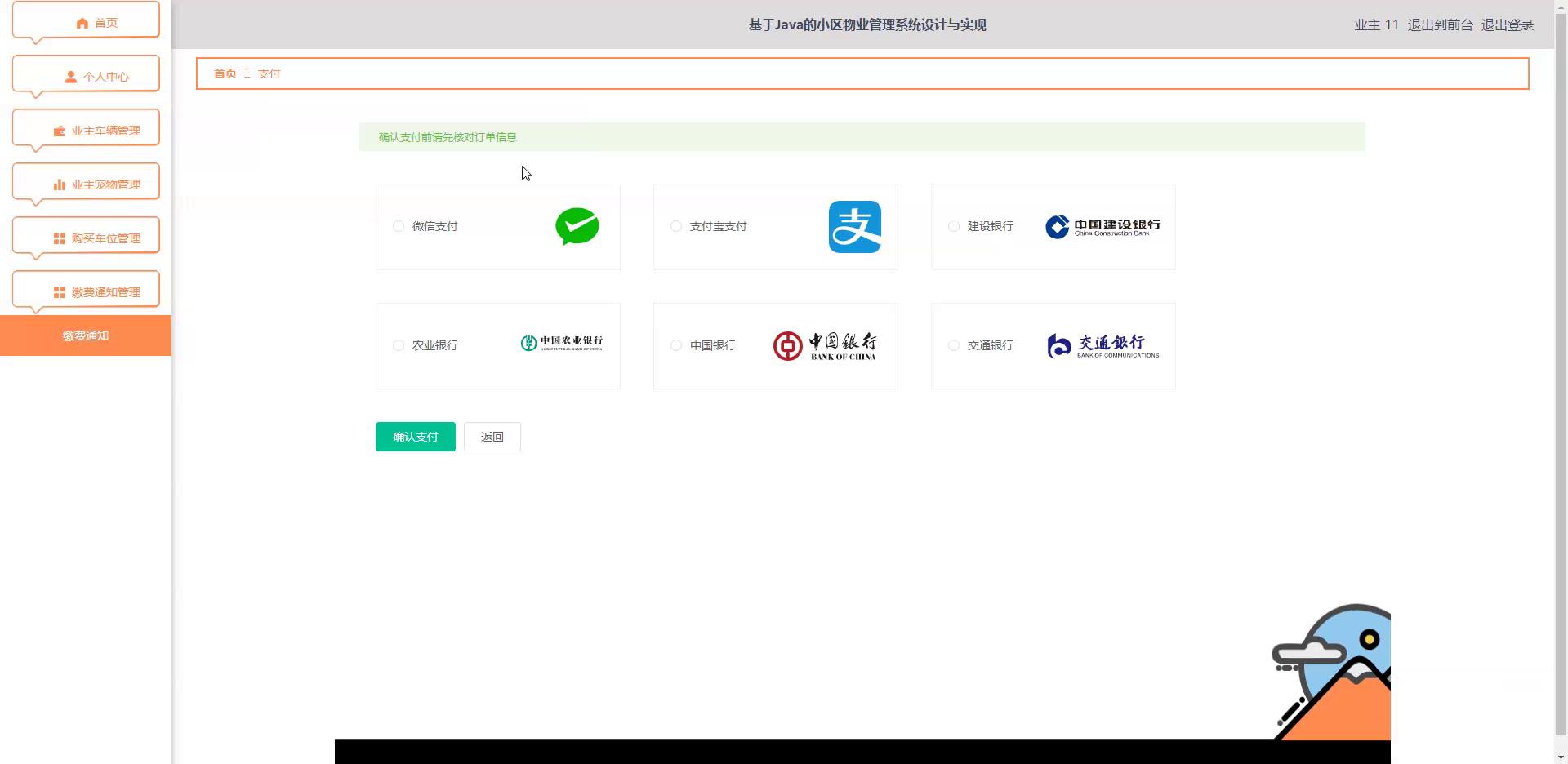Click the China Construction Bank logo

[1102, 226]
